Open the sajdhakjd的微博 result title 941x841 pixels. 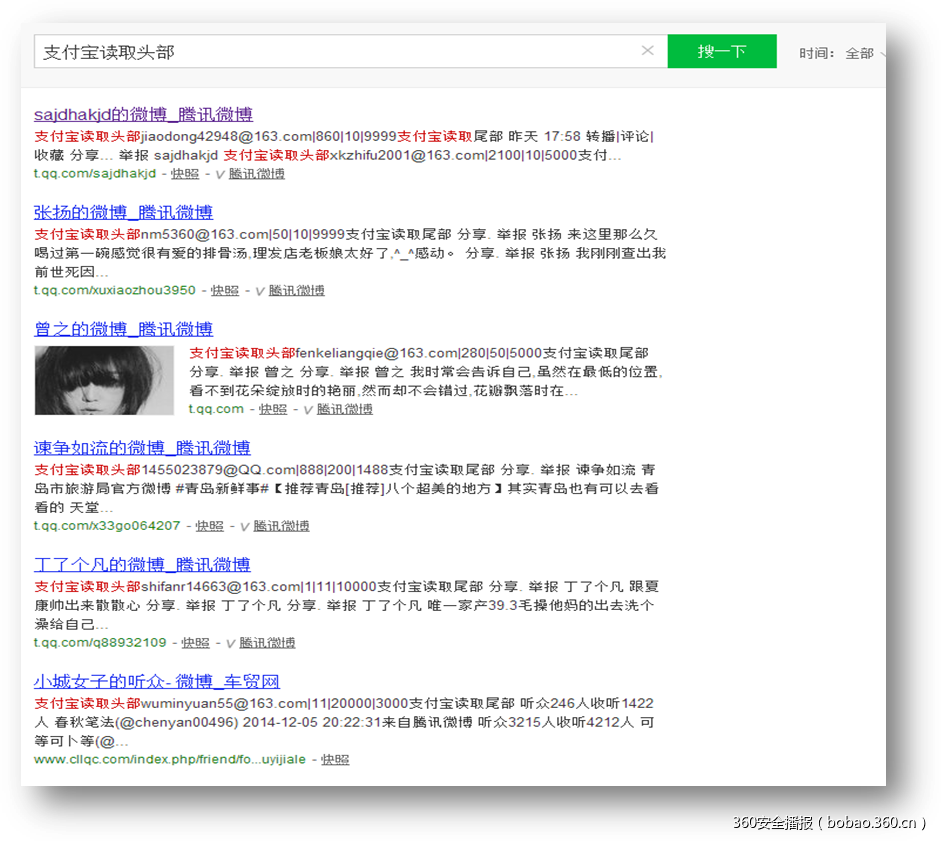142,114
